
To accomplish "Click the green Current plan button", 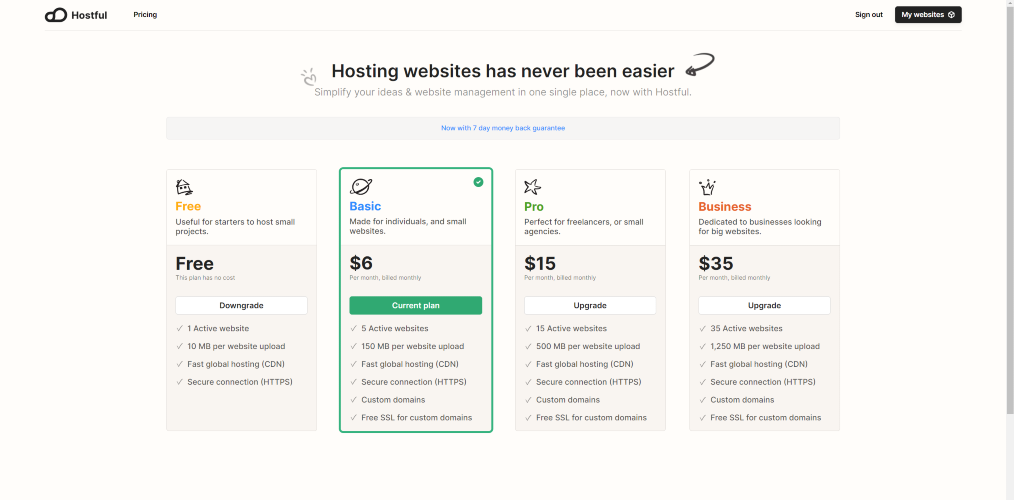I will point(416,305).
